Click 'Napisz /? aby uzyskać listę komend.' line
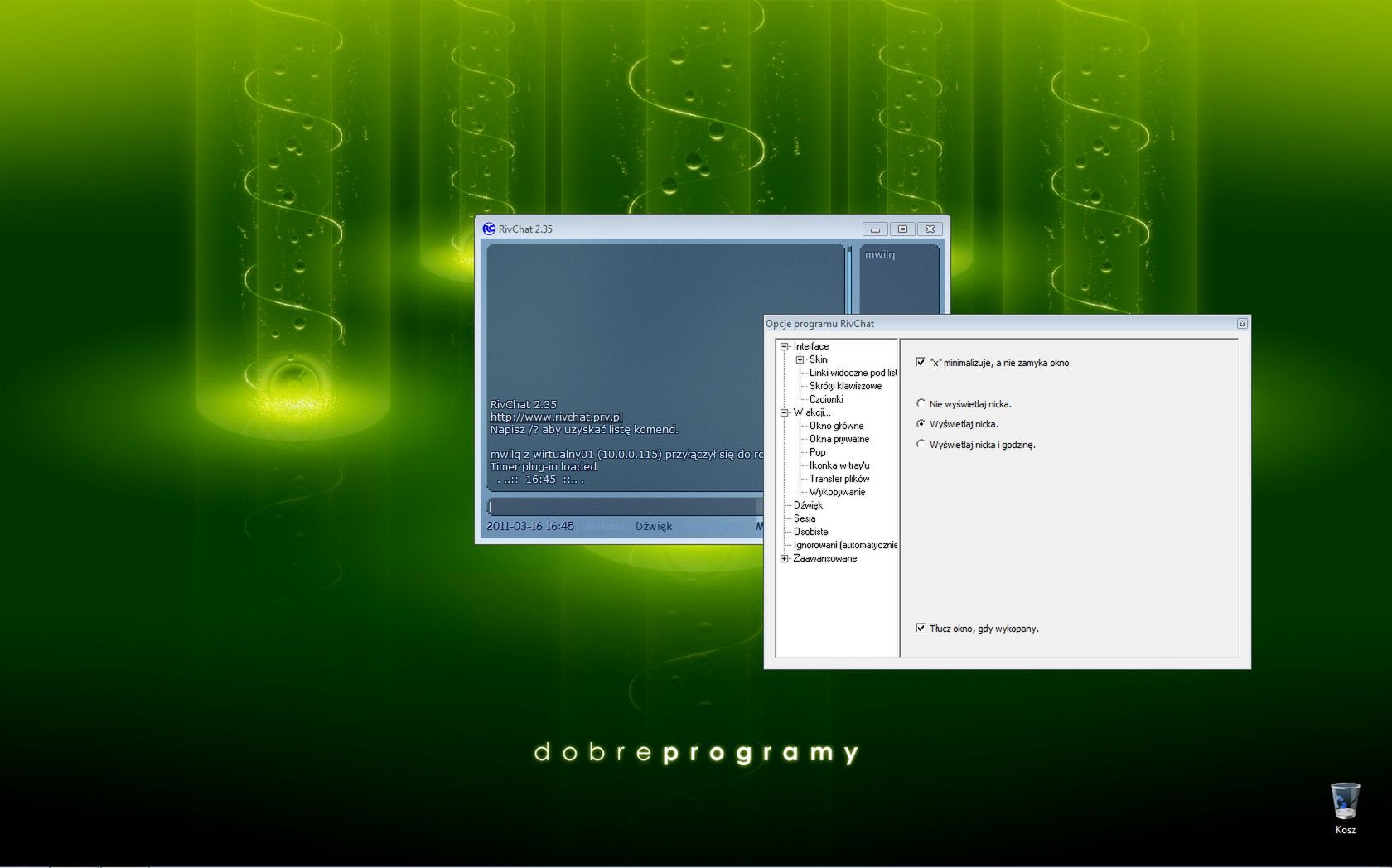This screenshot has width=1392, height=868. pyautogui.click(x=584, y=429)
